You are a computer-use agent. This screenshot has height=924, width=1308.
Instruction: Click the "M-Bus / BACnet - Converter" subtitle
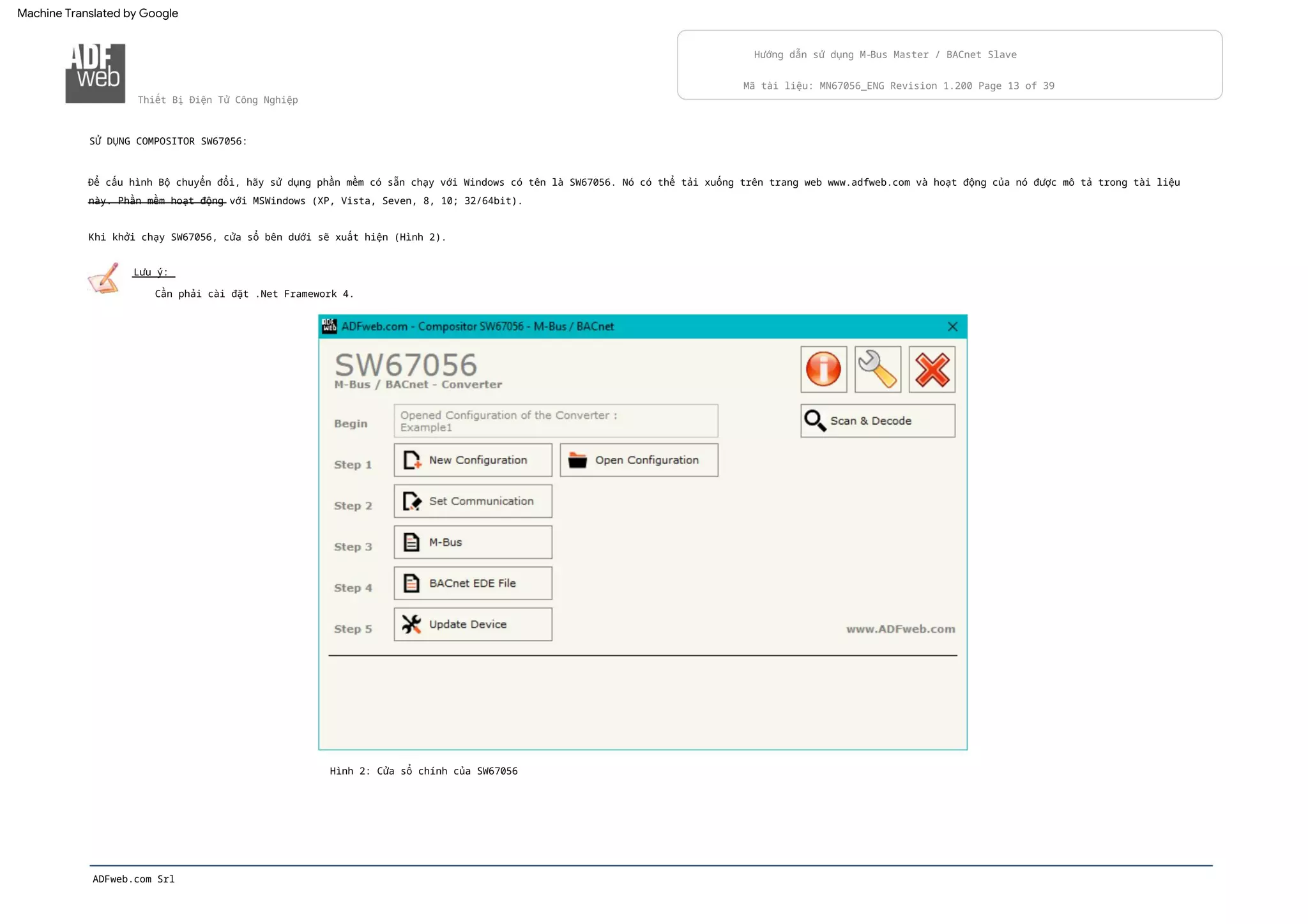[418, 384]
